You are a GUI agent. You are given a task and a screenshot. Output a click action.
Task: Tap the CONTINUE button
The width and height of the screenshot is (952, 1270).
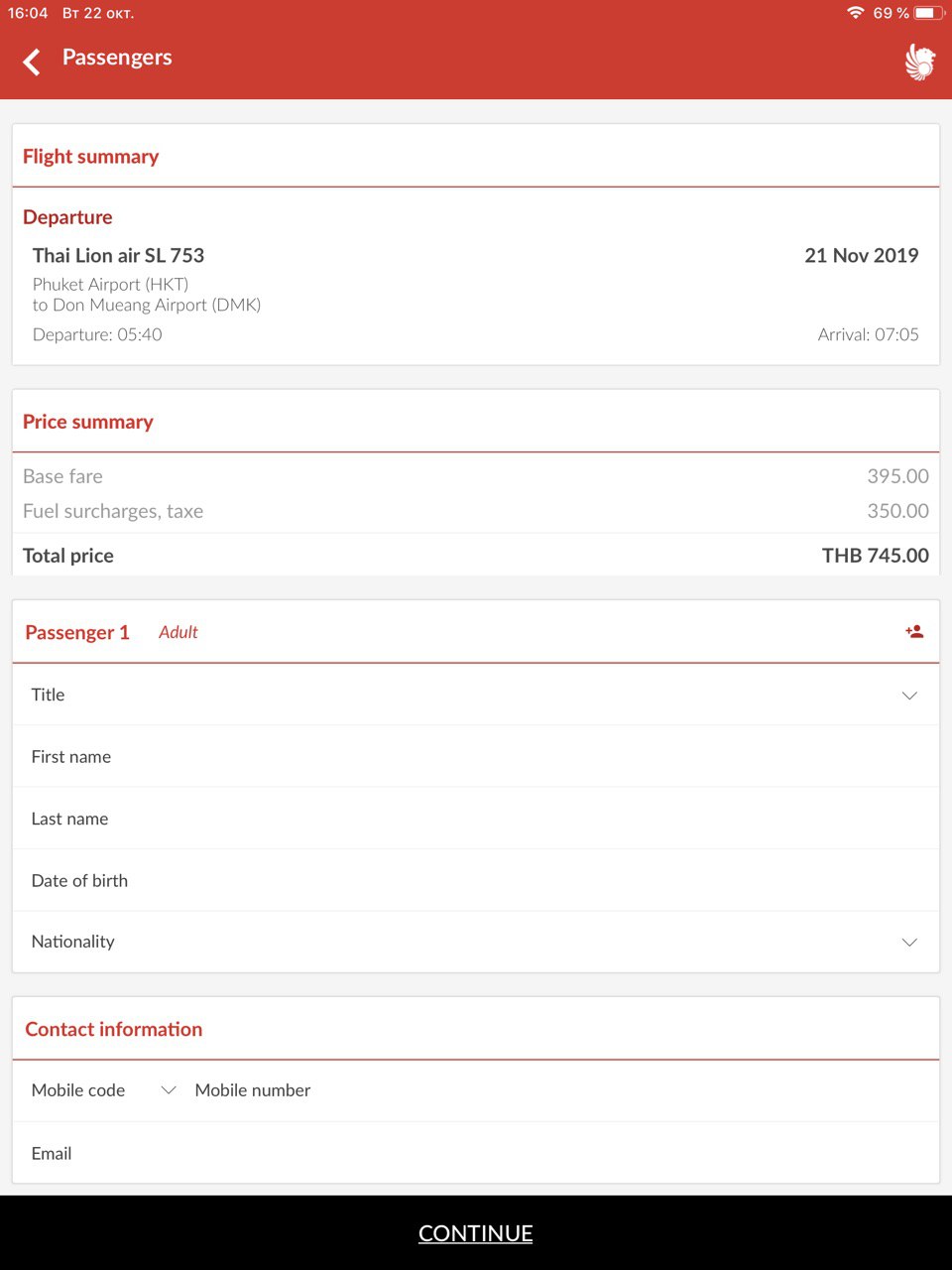476,1233
